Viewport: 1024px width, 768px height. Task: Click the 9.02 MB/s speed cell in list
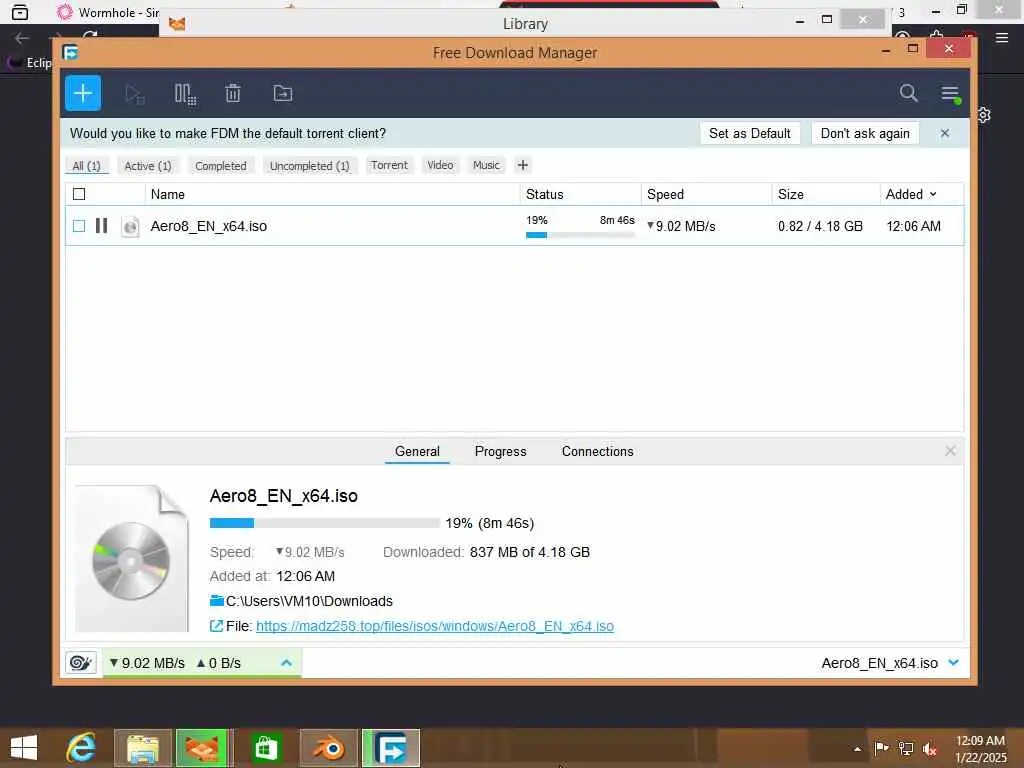coord(681,226)
